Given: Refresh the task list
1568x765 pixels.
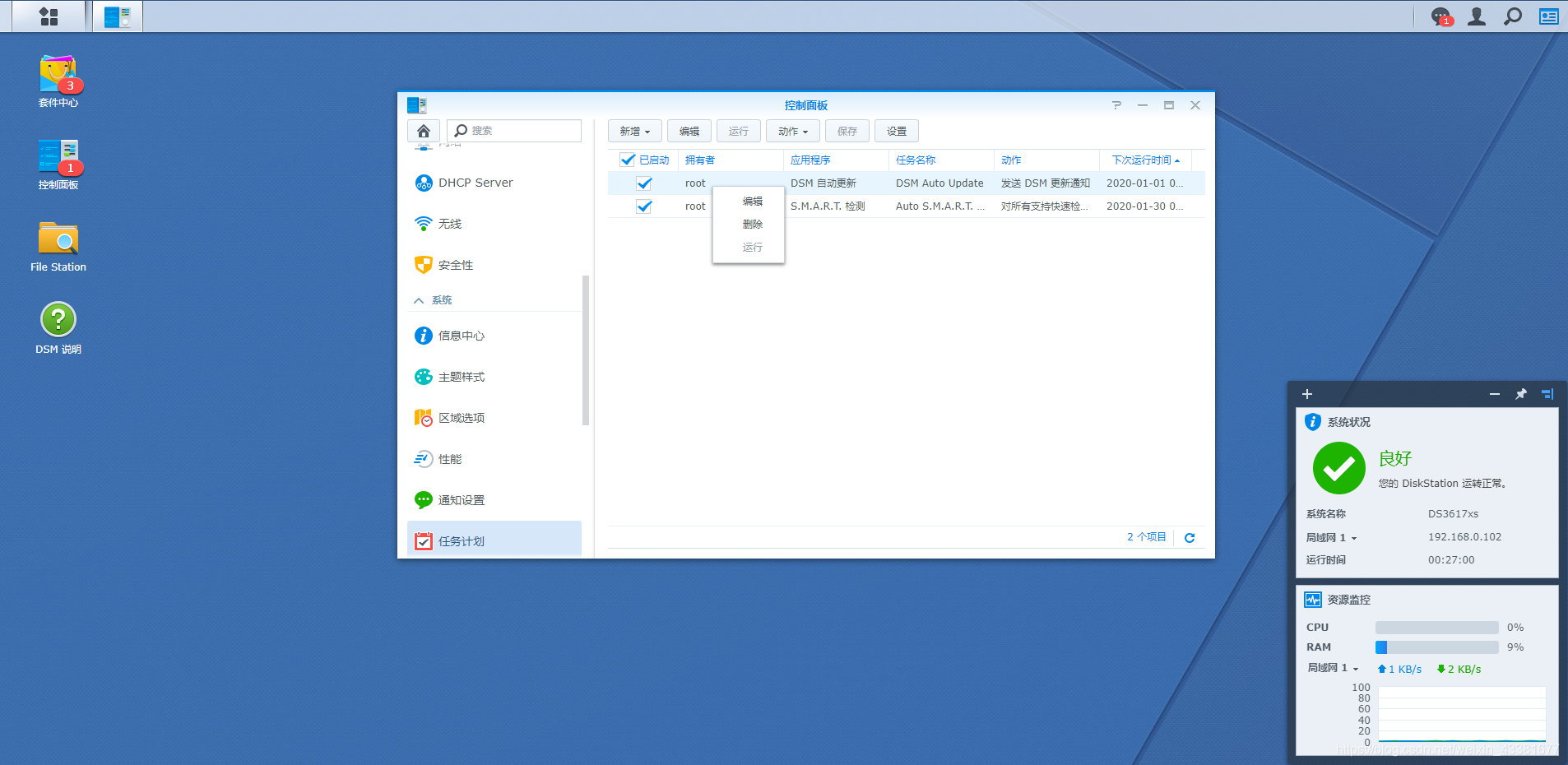Looking at the screenshot, I should point(1189,537).
